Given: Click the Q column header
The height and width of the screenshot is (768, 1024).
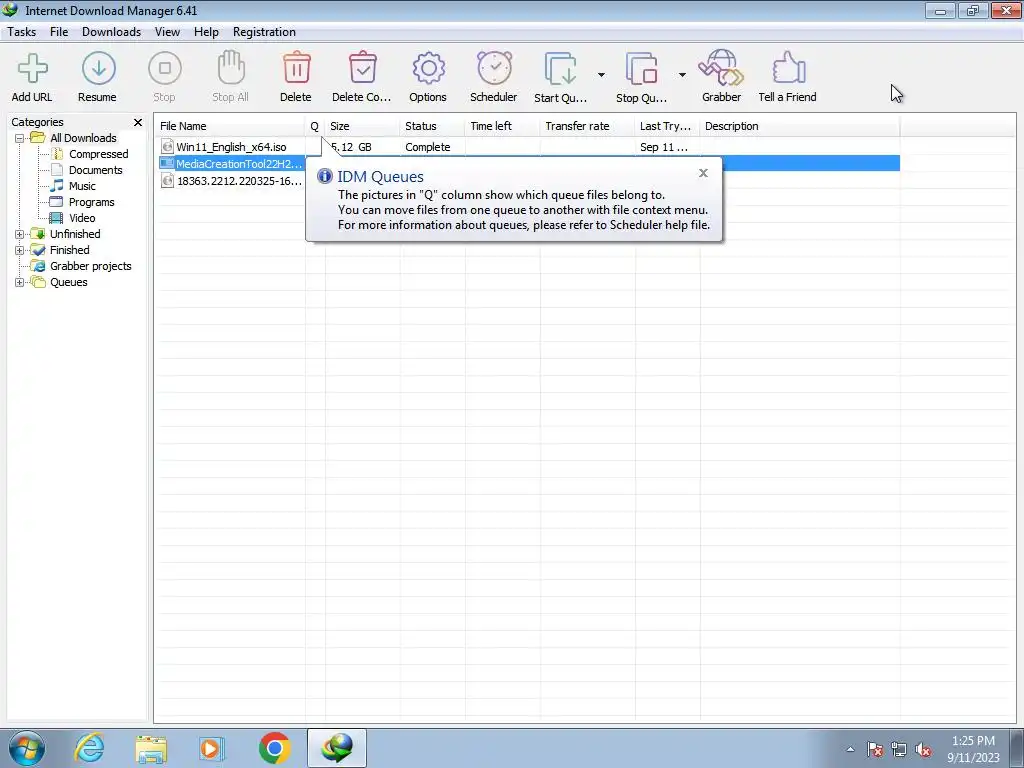Looking at the screenshot, I should (x=315, y=126).
